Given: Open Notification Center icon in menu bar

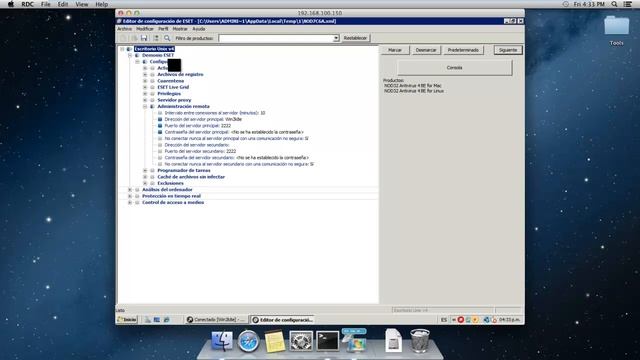Looking at the screenshot, I should 628,4.
